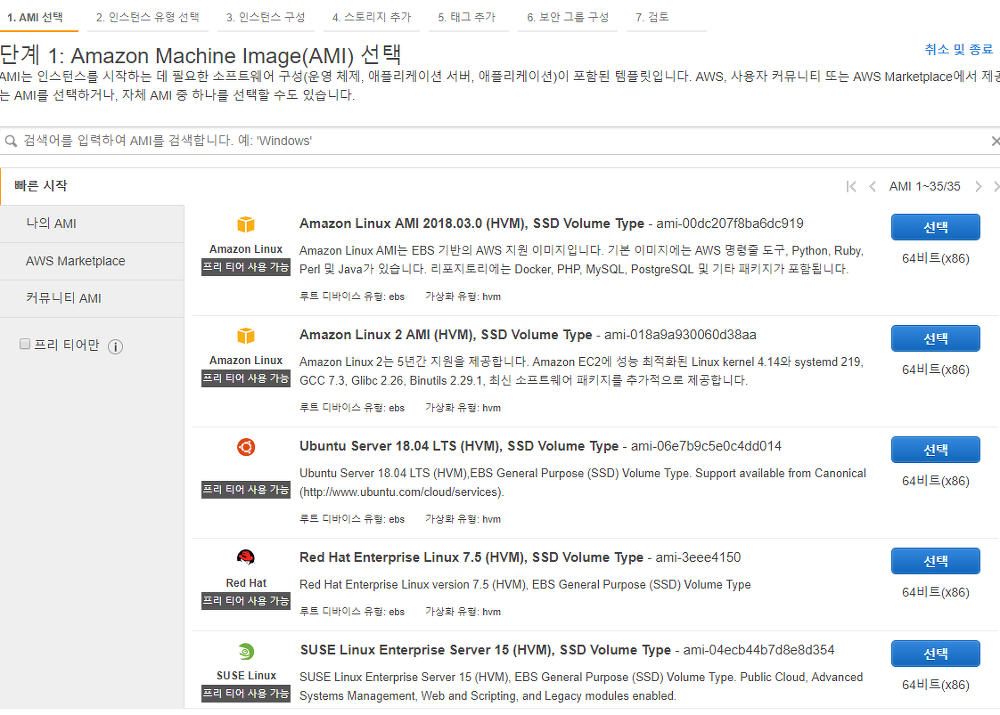The height and width of the screenshot is (715, 1000).
Task: Select Amazon Linux AMI 2018.03.0 with 선택 button
Action: pos(935,227)
